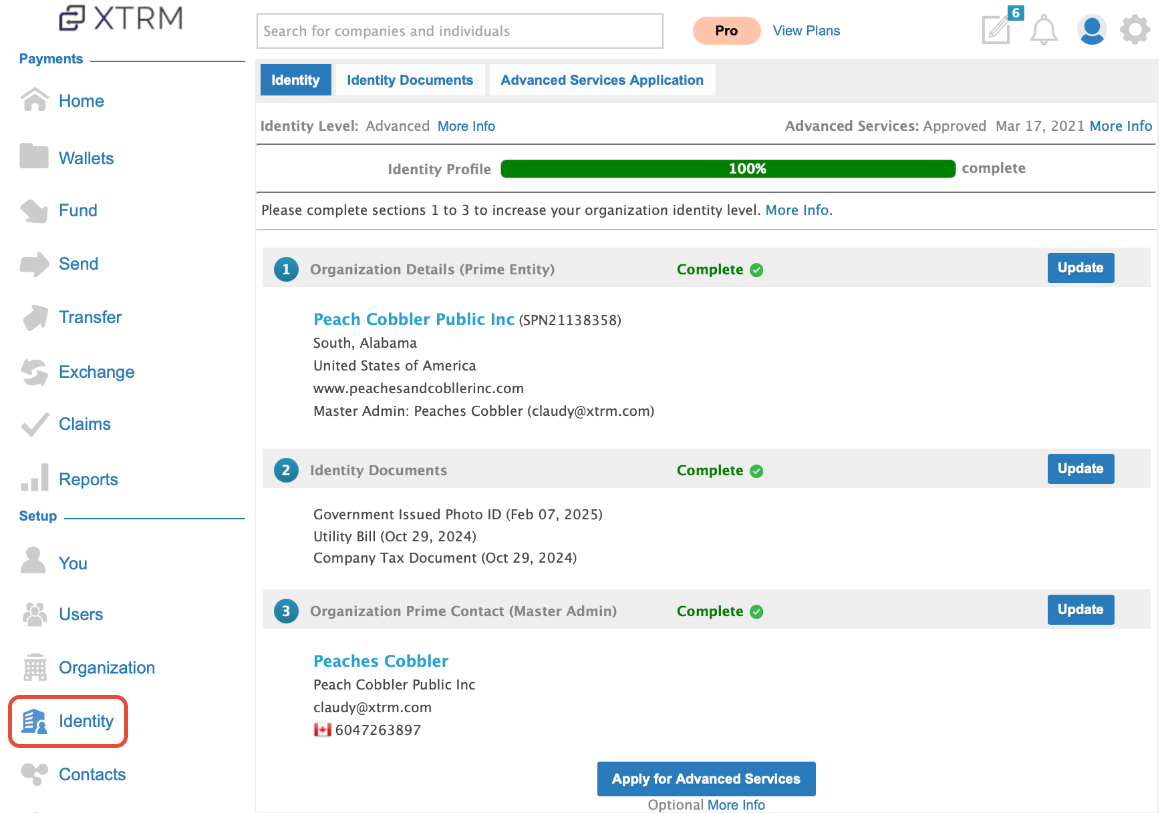Open Wallets in sidebar
Screen dimensions: 1168x813
tap(86, 158)
